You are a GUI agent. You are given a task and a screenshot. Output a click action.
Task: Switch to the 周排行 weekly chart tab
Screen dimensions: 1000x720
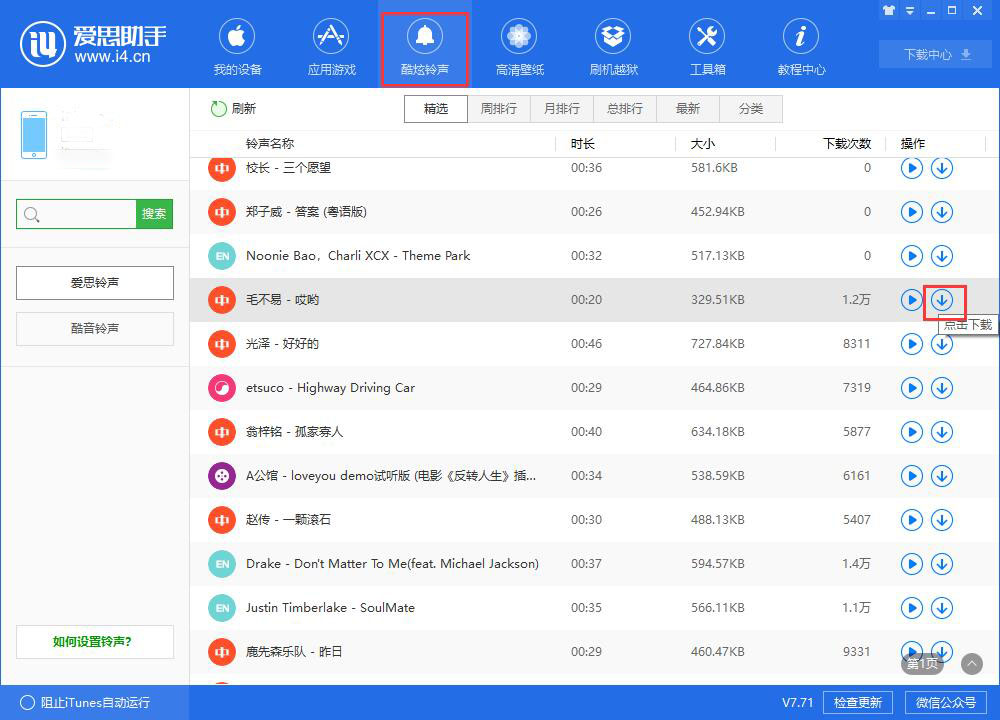tap(498, 108)
